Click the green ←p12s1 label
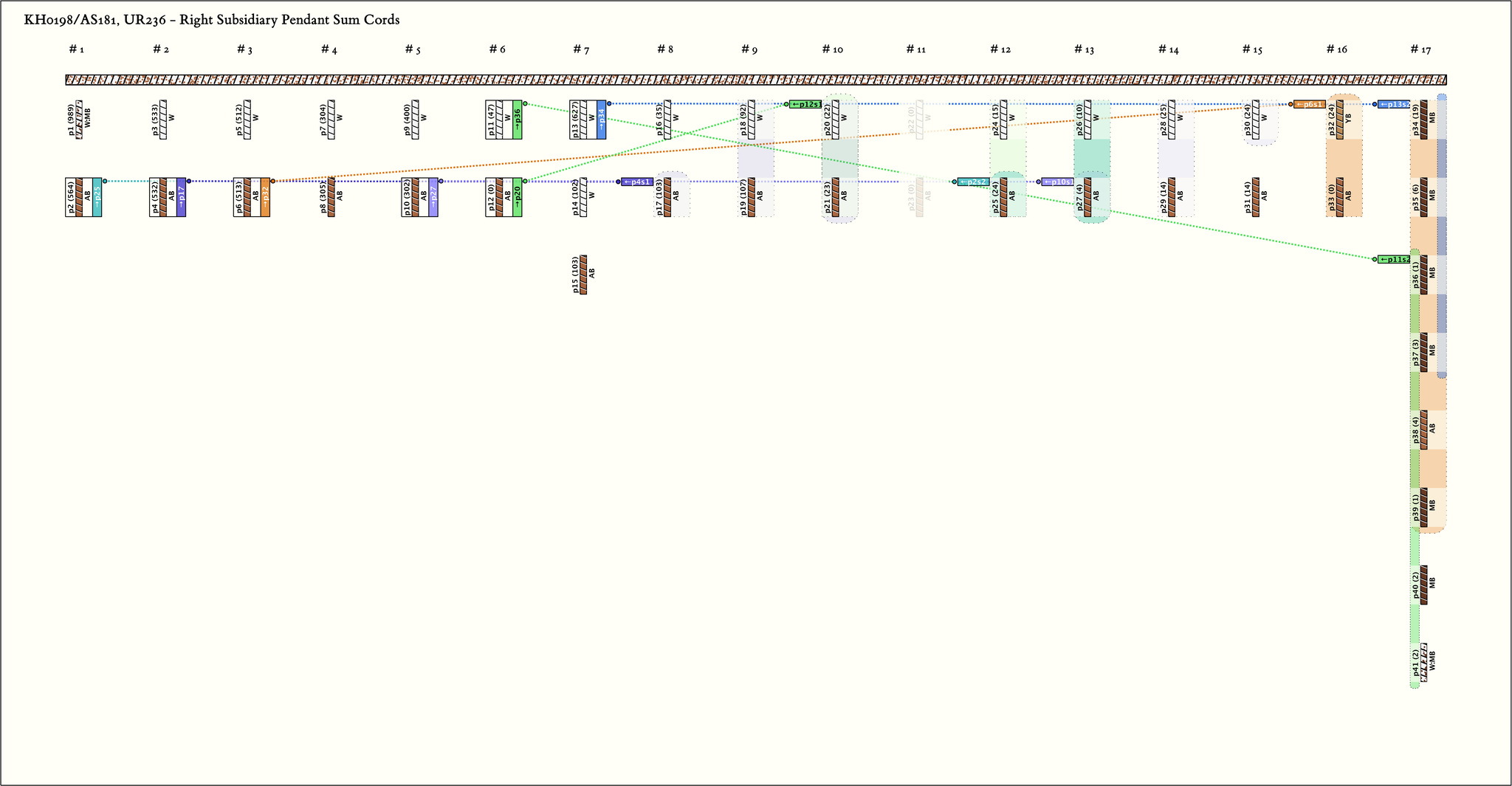The width and height of the screenshot is (1512, 786). click(x=805, y=104)
